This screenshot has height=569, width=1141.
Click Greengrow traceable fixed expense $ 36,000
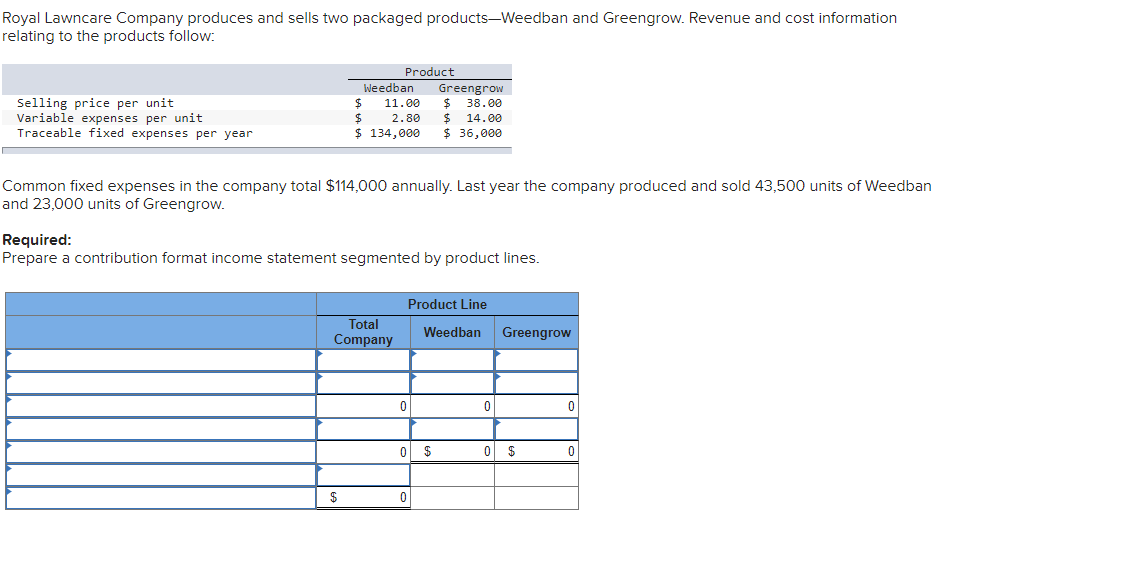[473, 133]
